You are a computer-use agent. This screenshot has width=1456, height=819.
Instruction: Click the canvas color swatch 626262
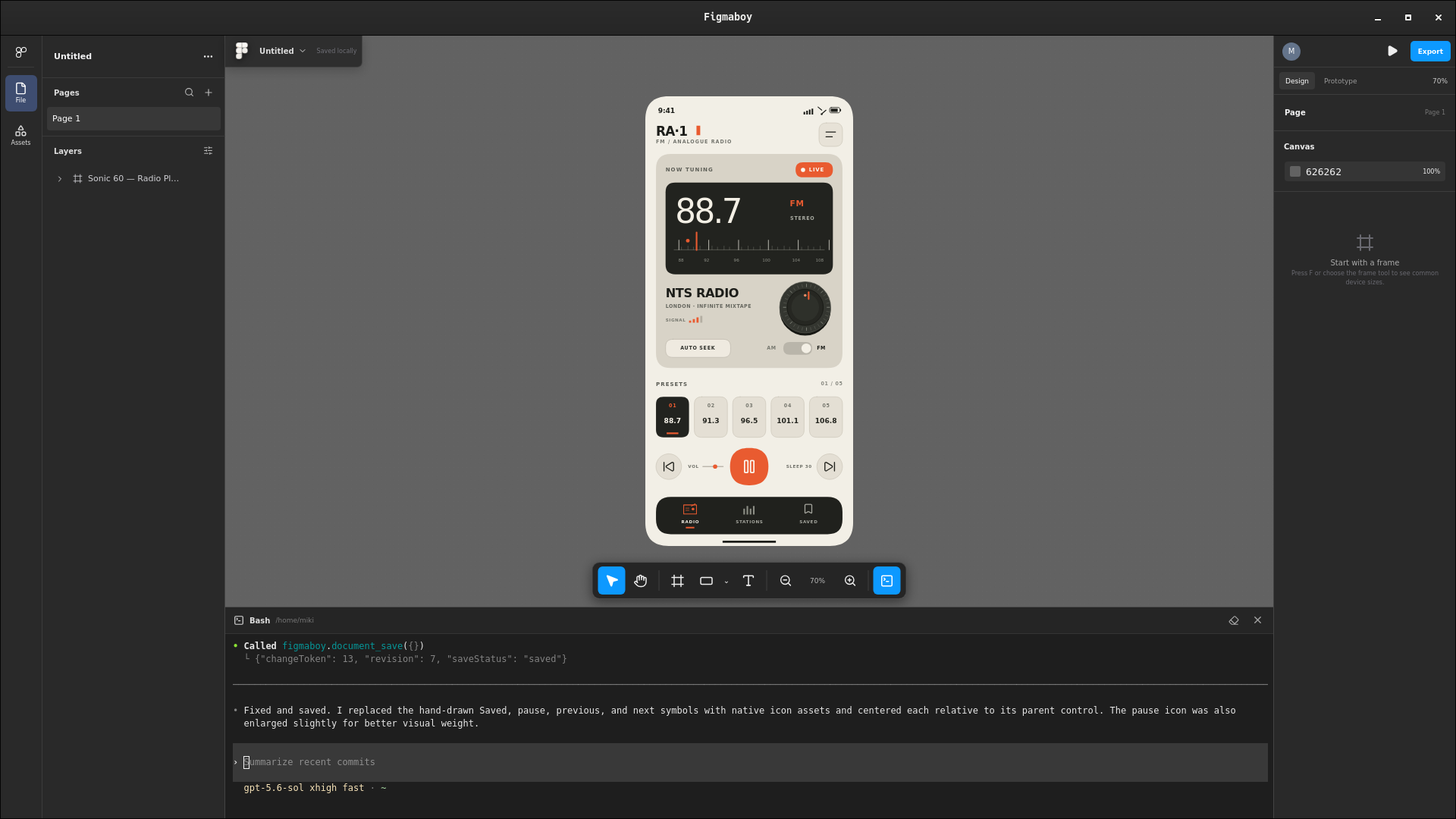click(x=1295, y=172)
